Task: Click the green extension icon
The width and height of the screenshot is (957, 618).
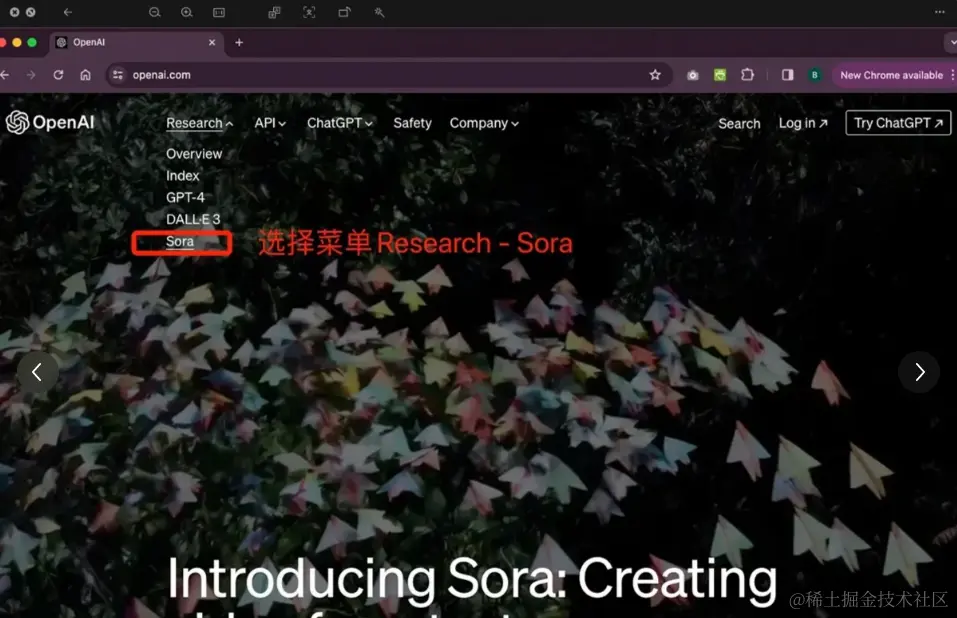Action: tap(720, 75)
